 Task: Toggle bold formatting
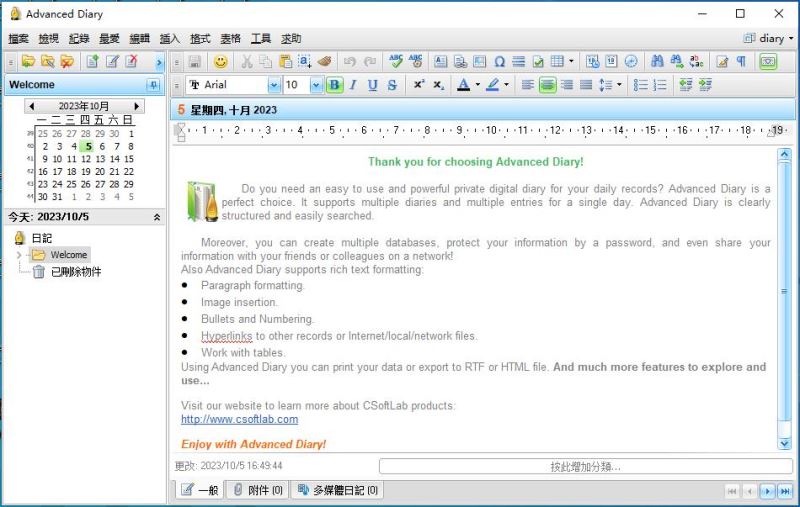tap(334, 85)
